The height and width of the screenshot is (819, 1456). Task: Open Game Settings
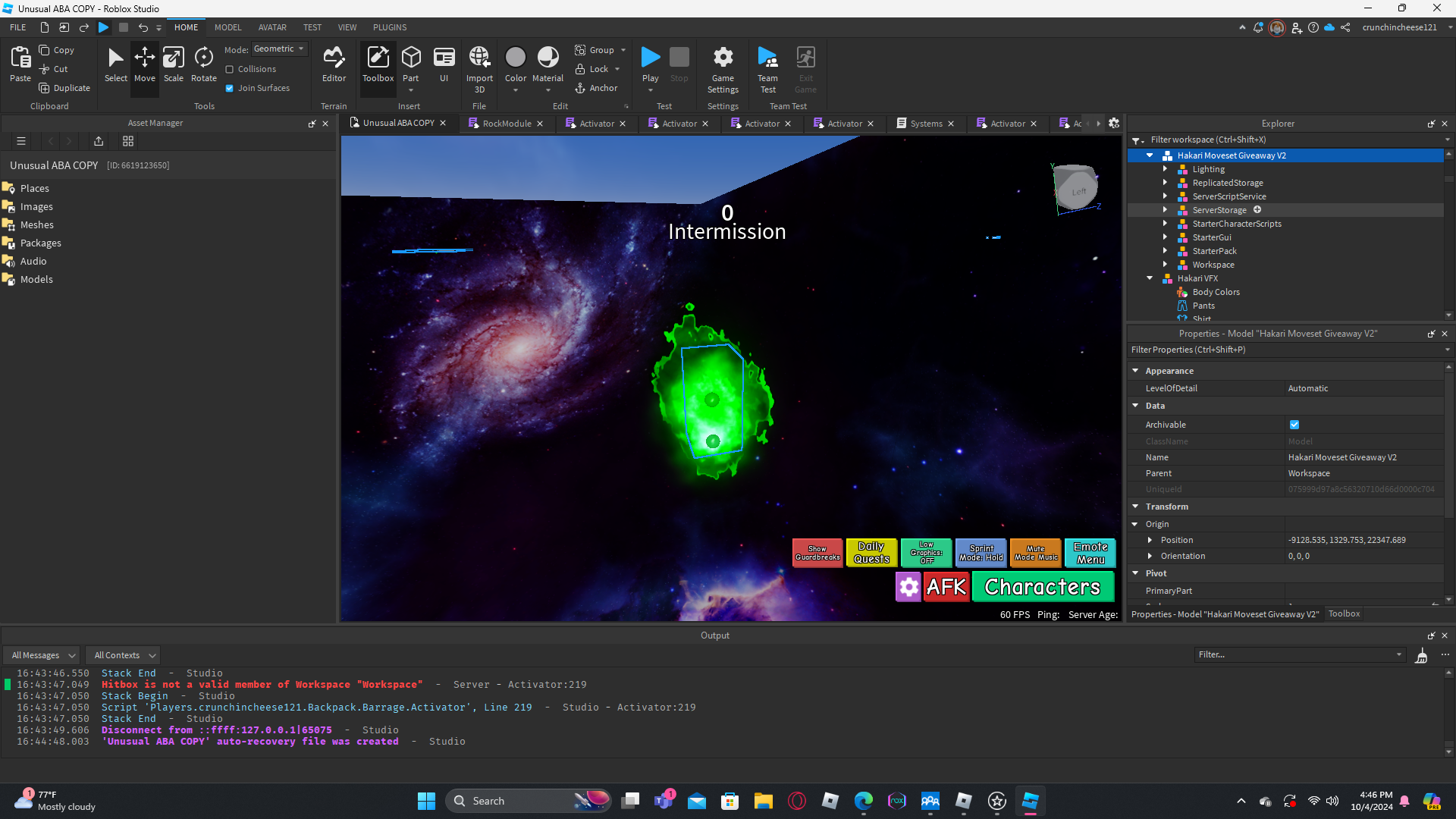tap(723, 69)
